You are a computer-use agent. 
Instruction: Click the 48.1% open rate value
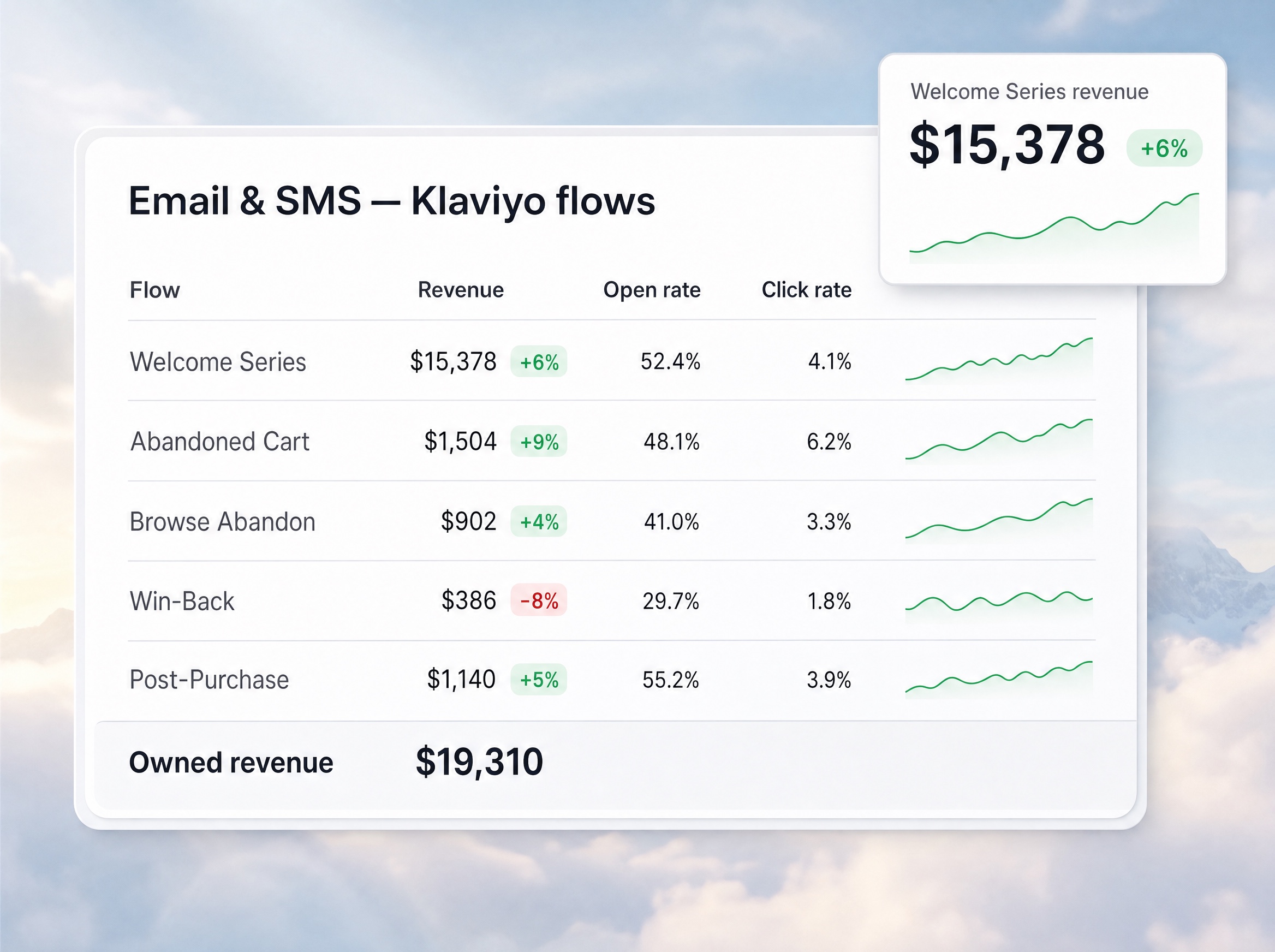671,442
